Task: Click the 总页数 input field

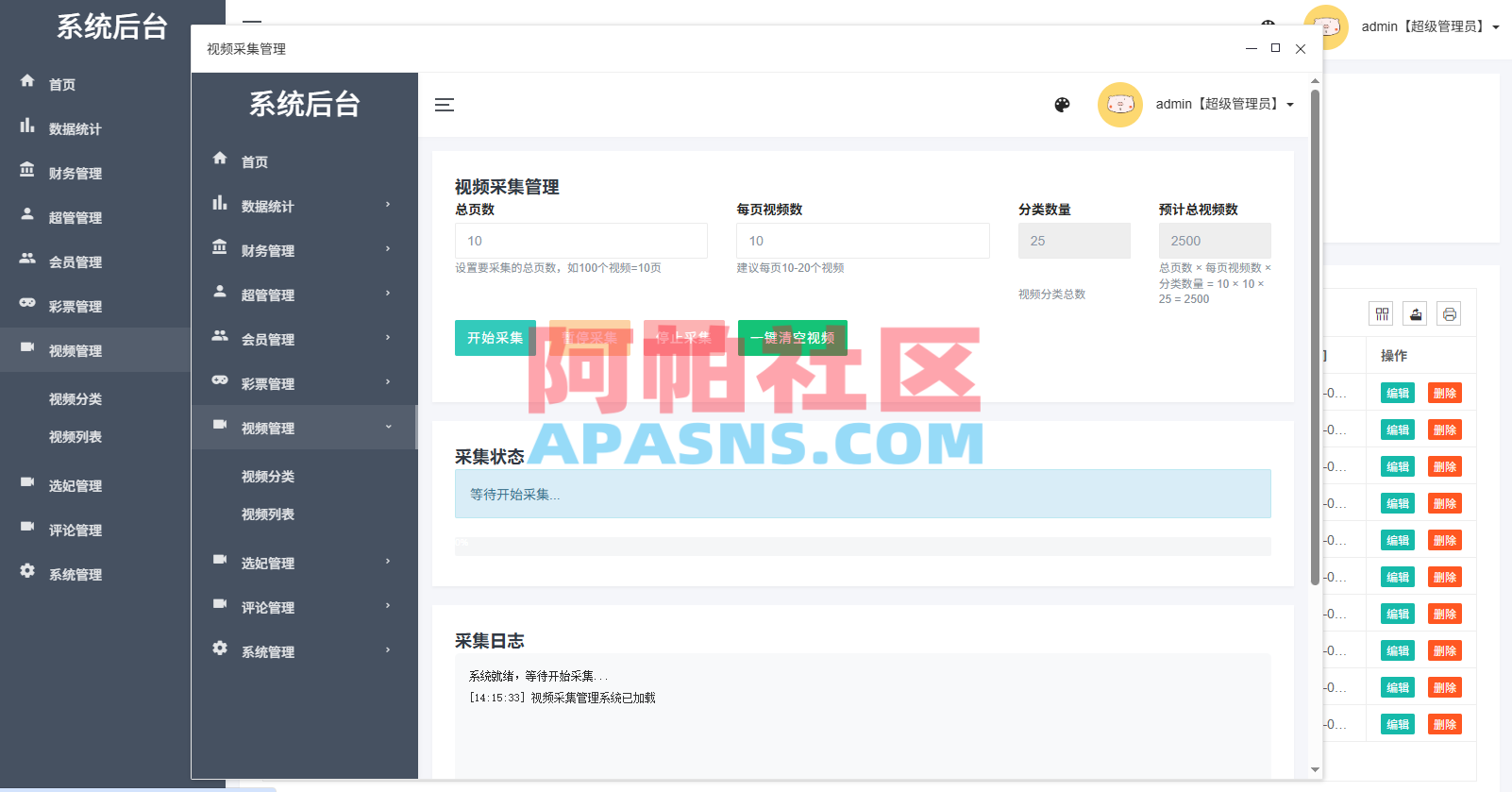Action: (581, 241)
